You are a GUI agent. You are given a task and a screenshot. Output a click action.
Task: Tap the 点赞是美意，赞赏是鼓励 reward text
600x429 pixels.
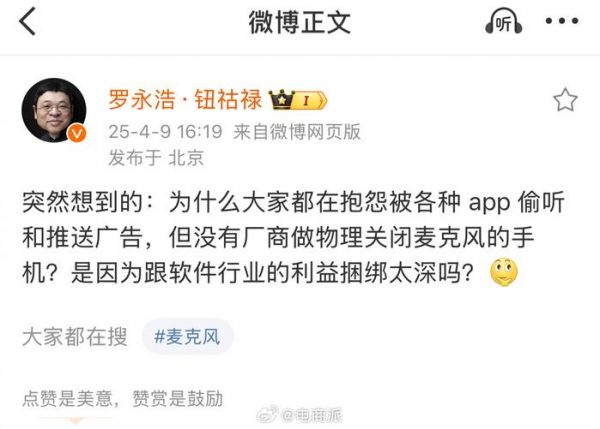(122, 398)
